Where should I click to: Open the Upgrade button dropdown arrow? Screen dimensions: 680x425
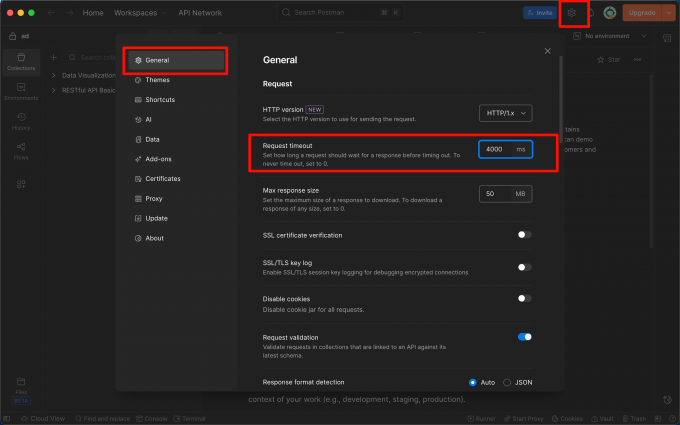click(668, 13)
